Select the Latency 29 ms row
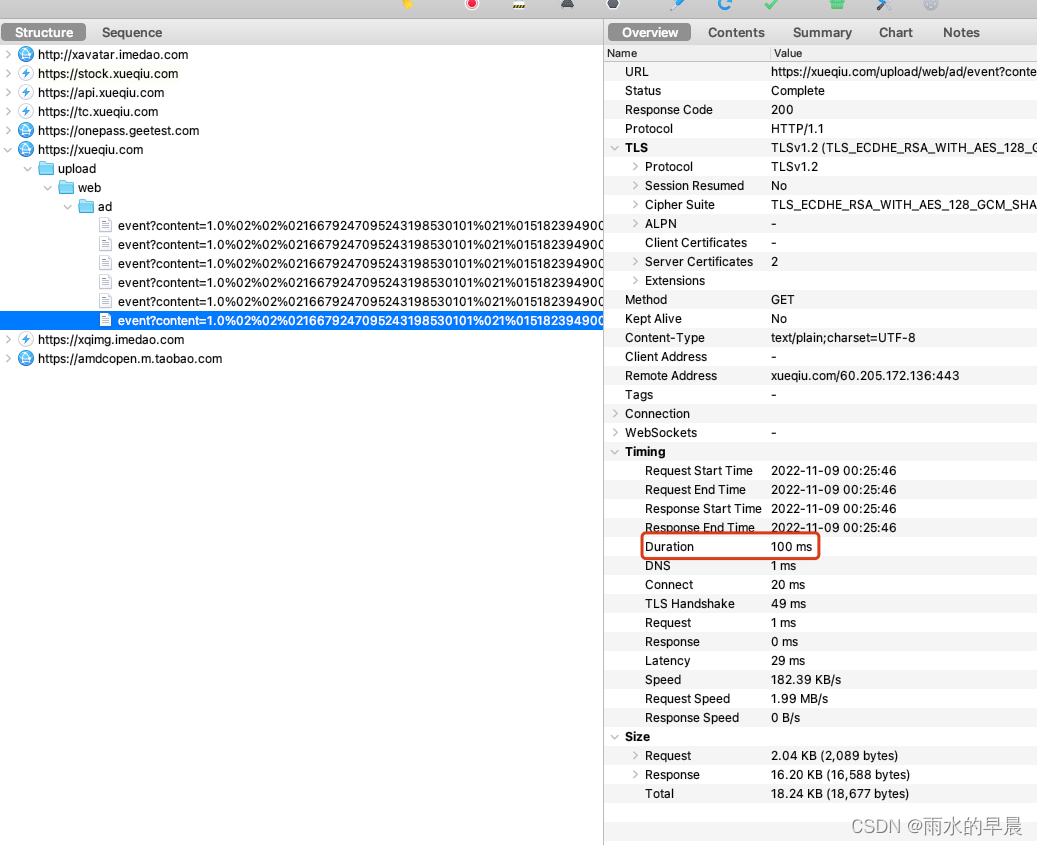Screen dimensions: 1037x845 [x=821, y=661]
